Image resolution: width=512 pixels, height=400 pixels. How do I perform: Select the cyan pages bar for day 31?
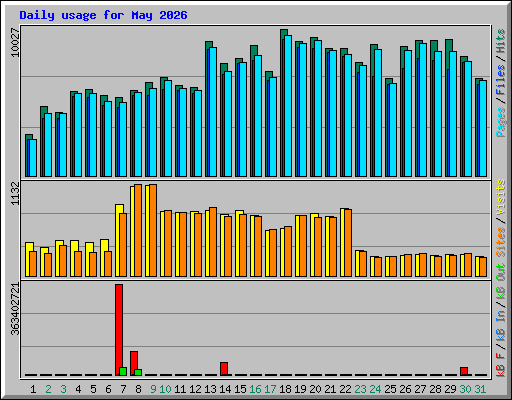(483, 129)
